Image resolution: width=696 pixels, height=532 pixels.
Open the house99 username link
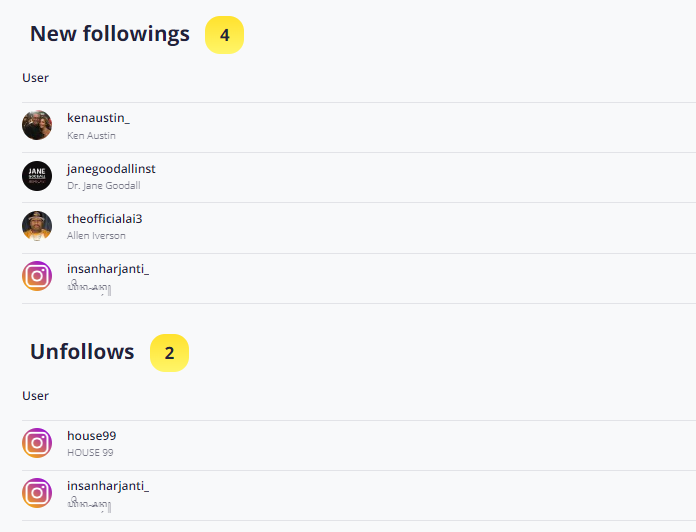pos(91,436)
